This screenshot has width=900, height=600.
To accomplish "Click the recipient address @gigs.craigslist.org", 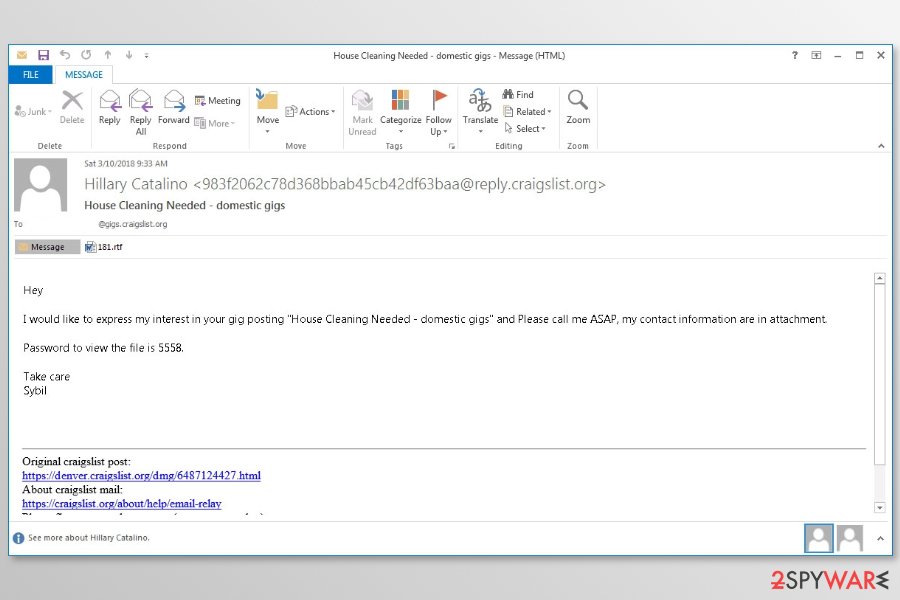I will click(x=133, y=224).
